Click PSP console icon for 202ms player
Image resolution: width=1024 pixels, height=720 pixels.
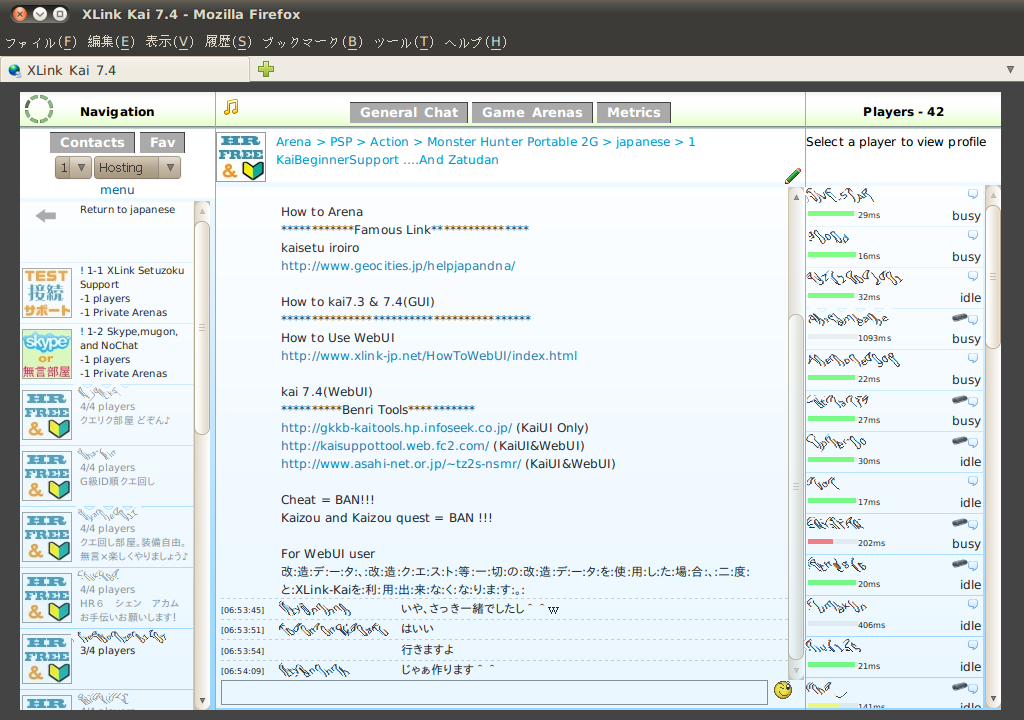coord(959,523)
